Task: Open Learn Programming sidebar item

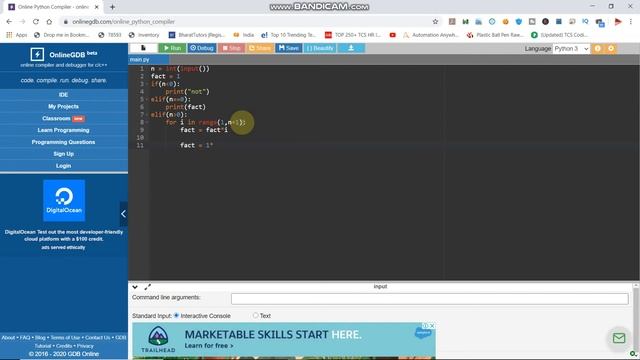Action: pyautogui.click(x=63, y=130)
